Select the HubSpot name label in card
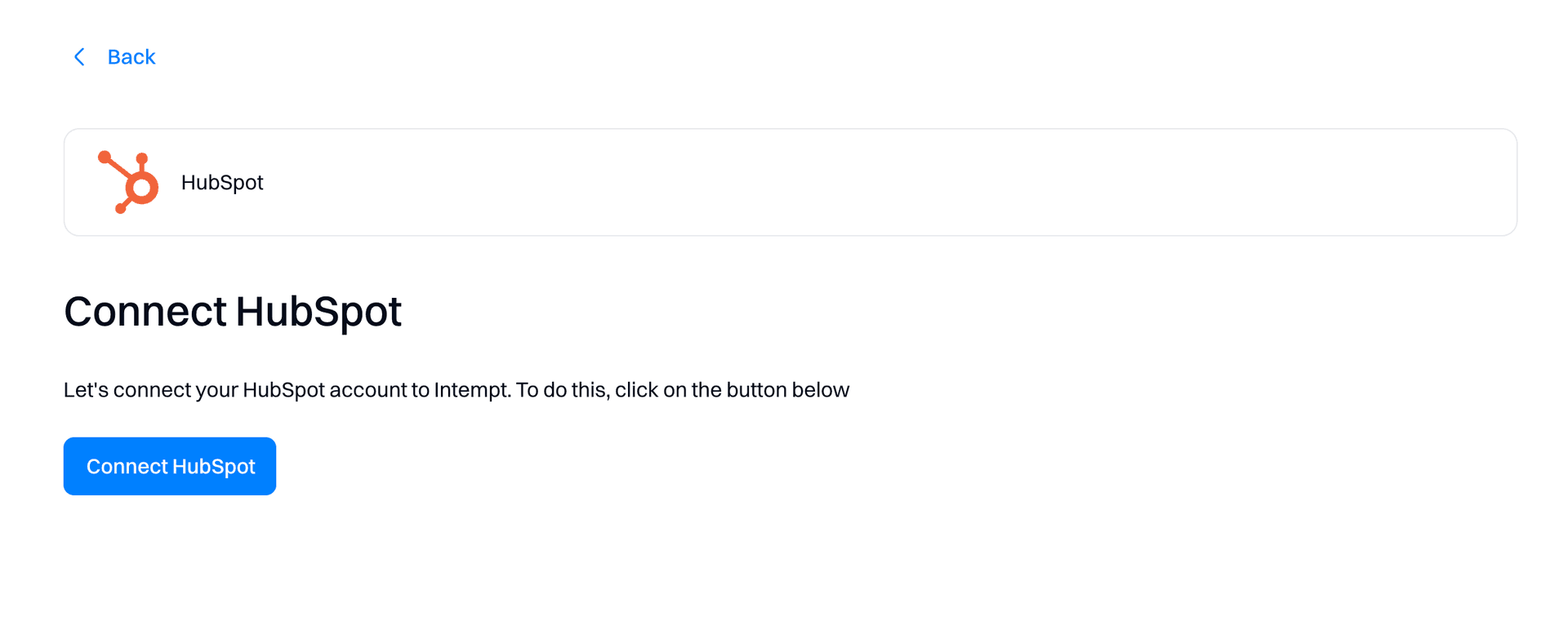Viewport: 1568px width, 630px height. click(222, 182)
